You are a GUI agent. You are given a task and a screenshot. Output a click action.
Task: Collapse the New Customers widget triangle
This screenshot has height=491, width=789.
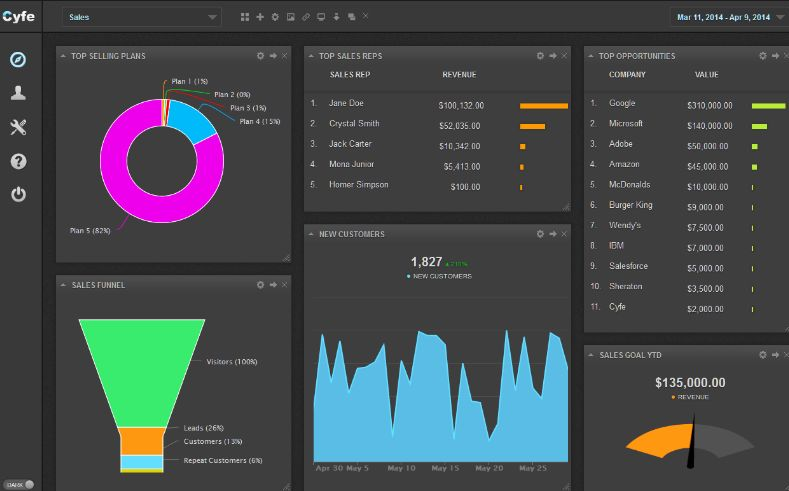(311, 234)
